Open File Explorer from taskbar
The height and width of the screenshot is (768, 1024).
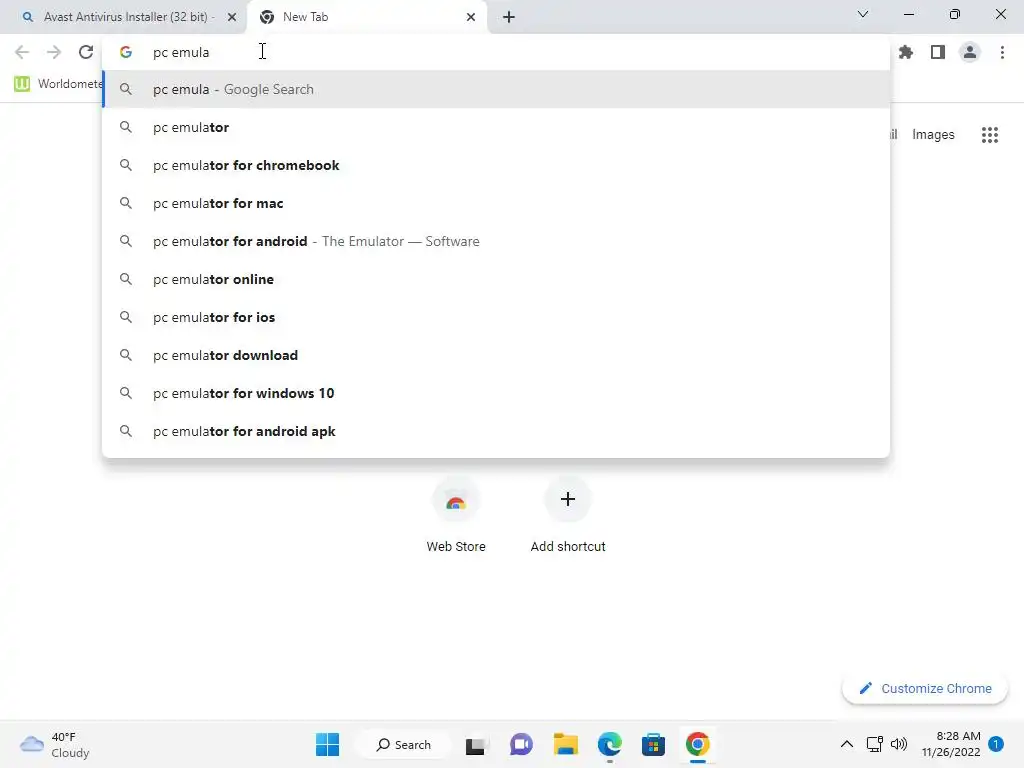click(566, 744)
